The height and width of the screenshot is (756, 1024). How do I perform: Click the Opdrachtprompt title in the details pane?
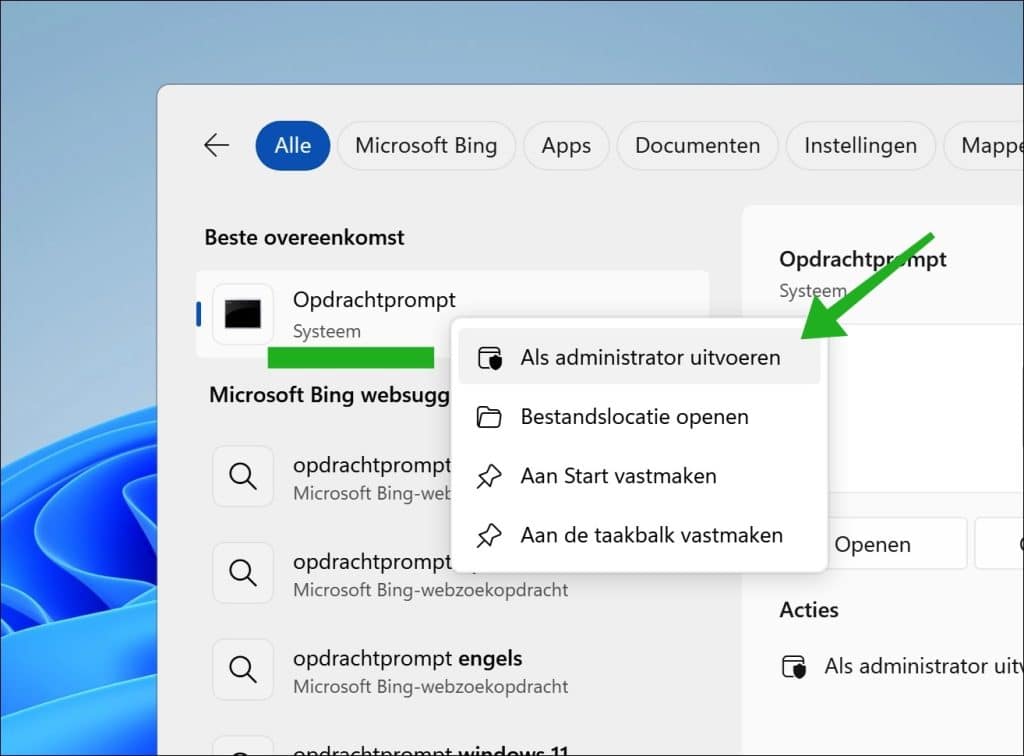(862, 259)
